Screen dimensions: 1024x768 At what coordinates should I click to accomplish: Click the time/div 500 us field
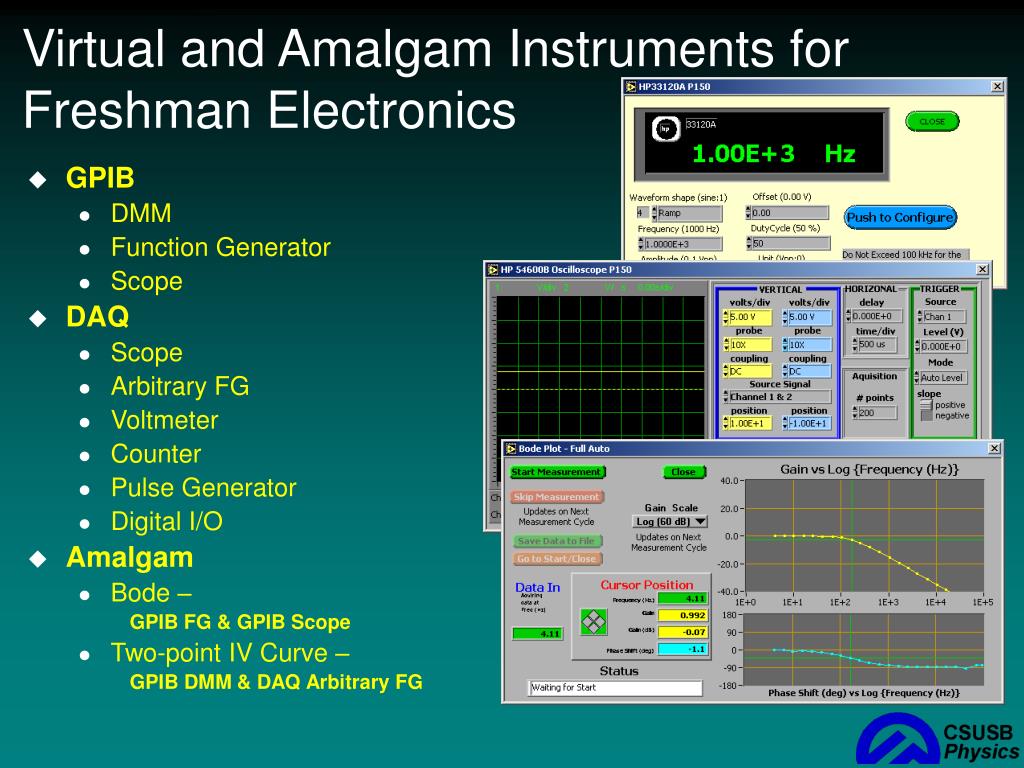[877, 344]
